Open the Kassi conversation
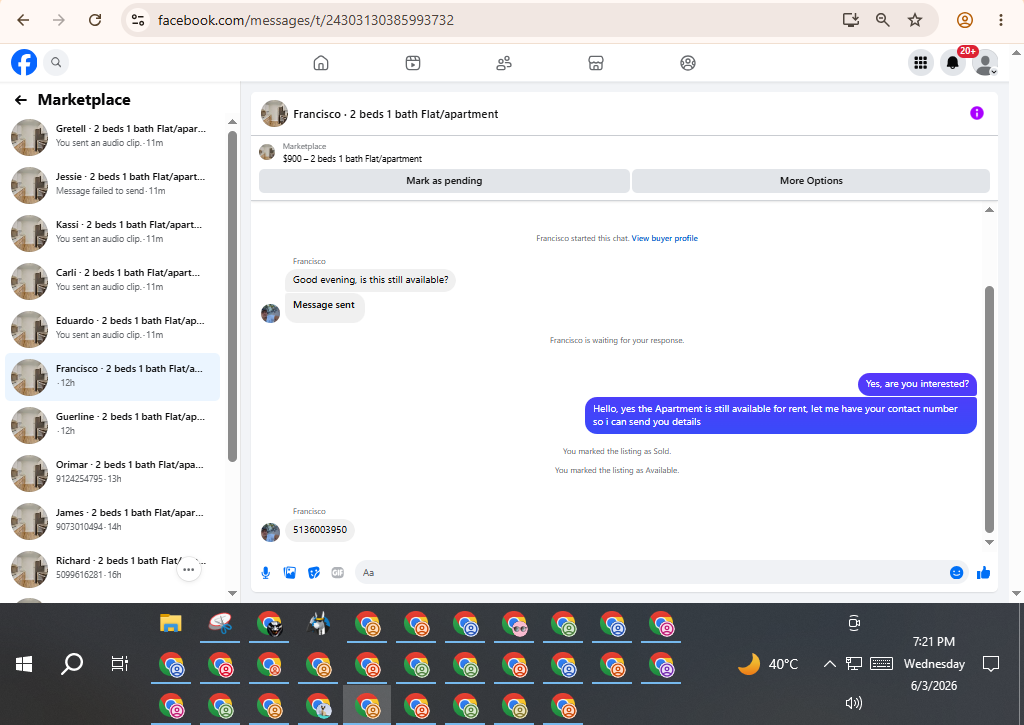This screenshot has width=1024, height=725. (x=112, y=233)
